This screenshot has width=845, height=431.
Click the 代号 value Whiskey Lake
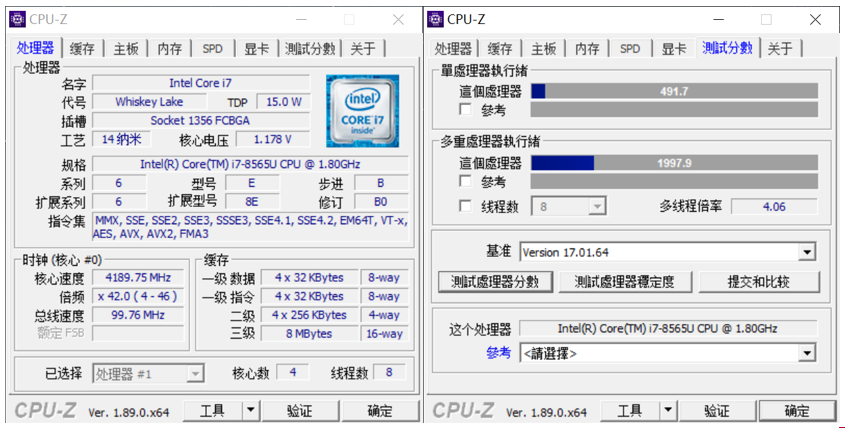click(149, 102)
